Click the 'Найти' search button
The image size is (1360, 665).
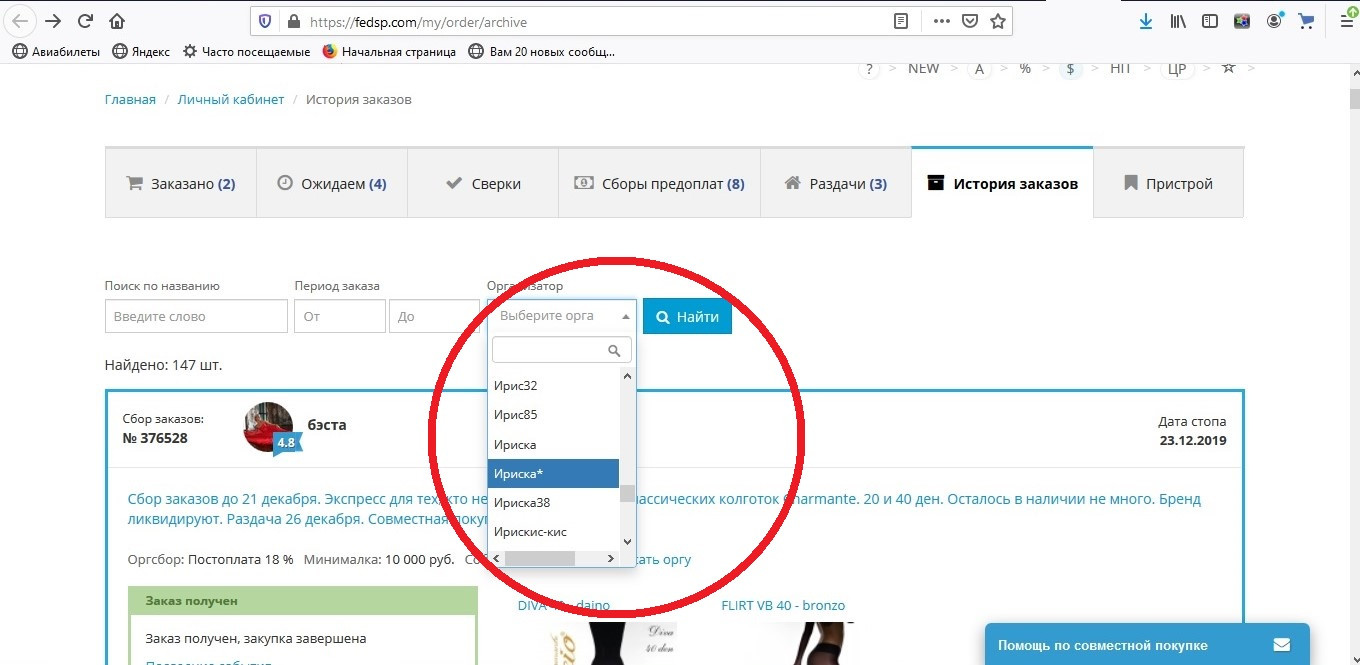[687, 316]
